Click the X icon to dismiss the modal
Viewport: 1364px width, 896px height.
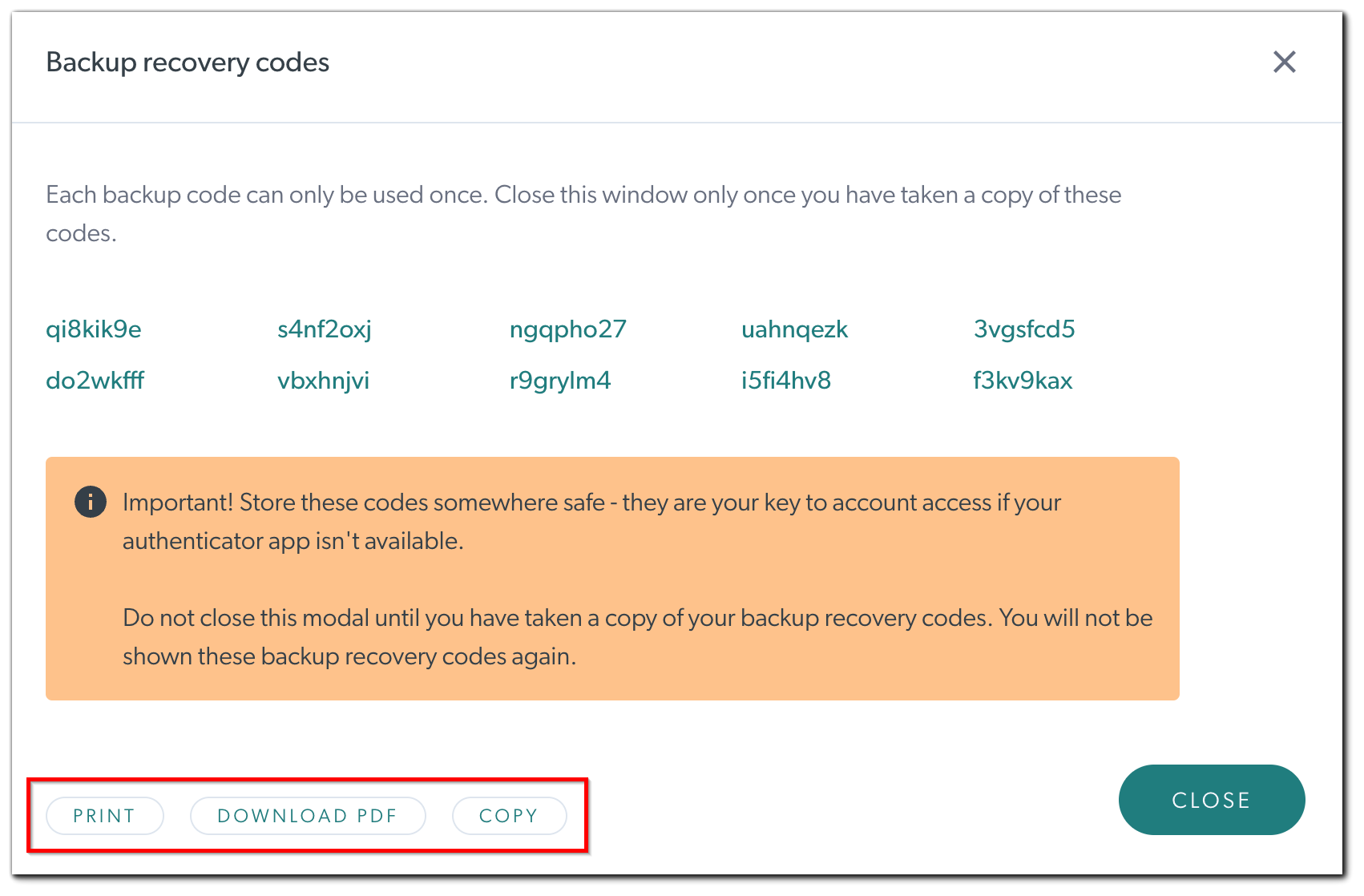[1285, 62]
